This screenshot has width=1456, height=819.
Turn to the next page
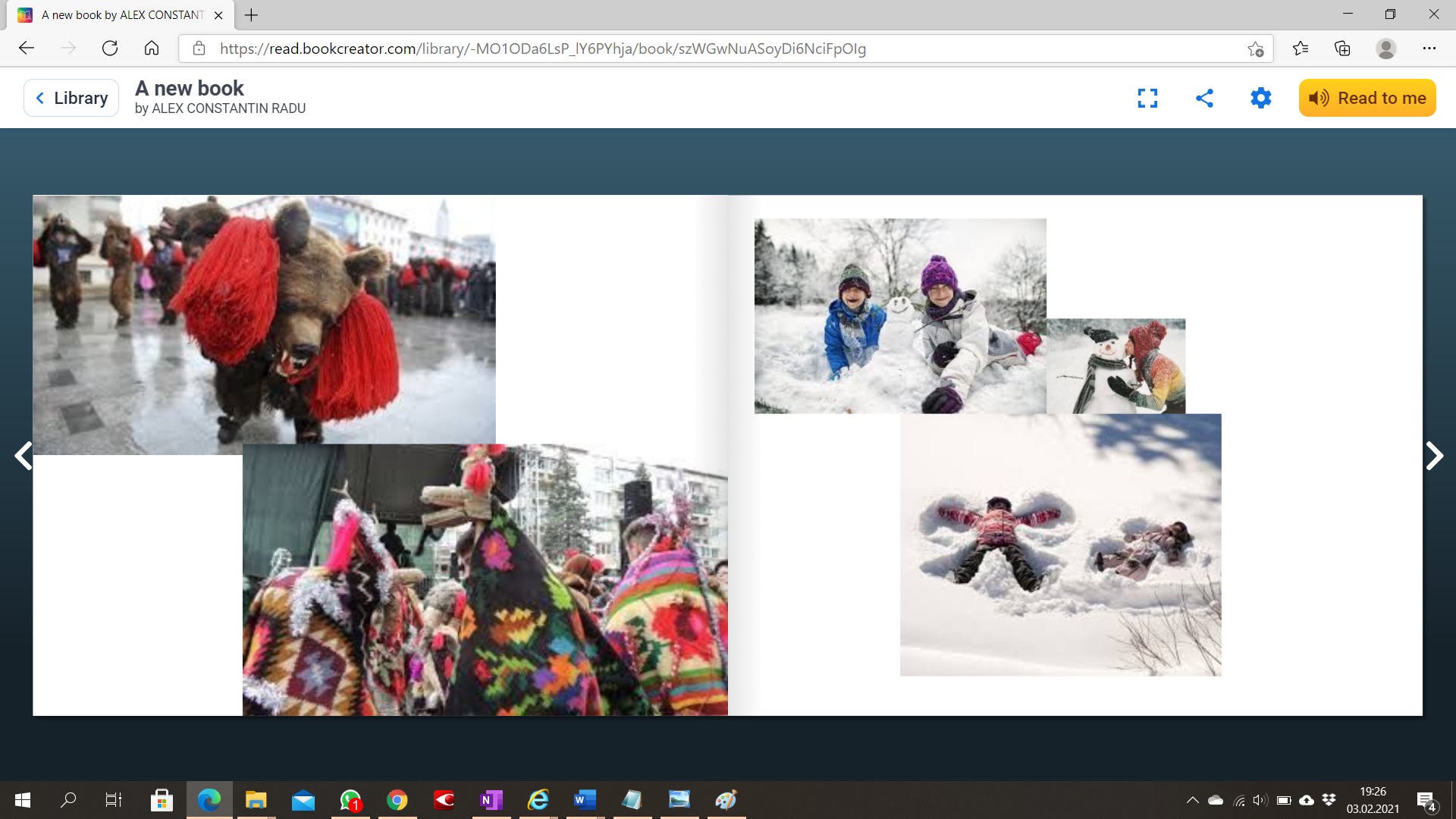[x=1433, y=456]
